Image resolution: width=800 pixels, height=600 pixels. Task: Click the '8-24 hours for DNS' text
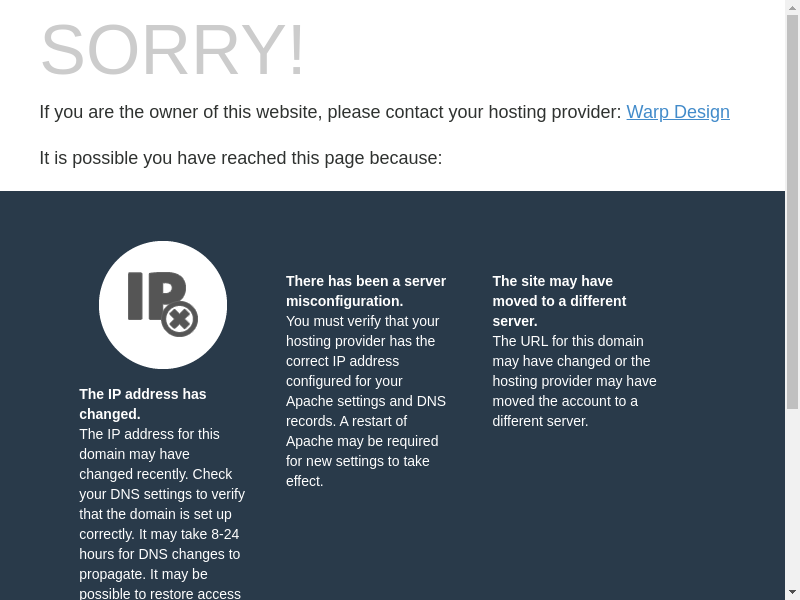coord(159,544)
